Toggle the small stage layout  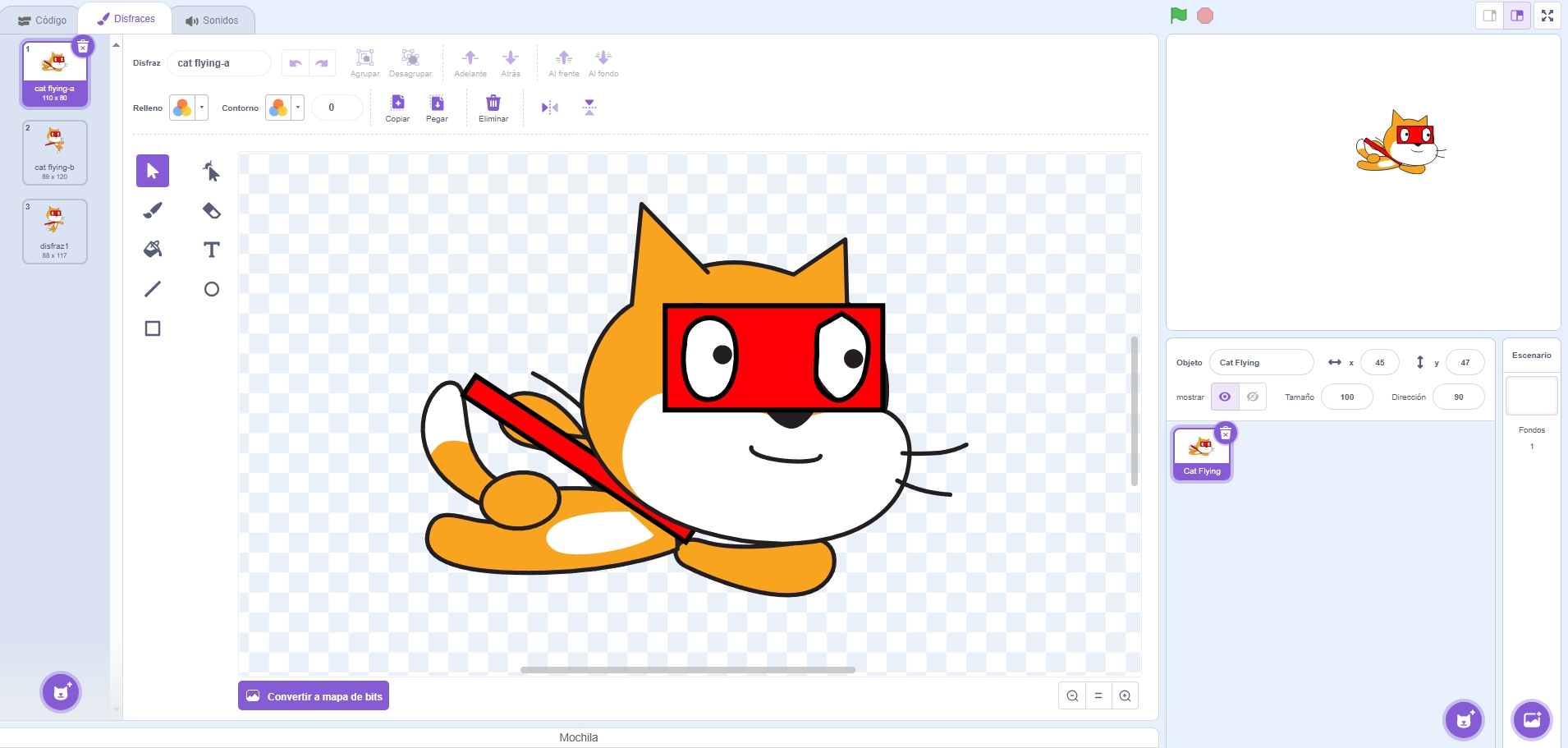pyautogui.click(x=1489, y=16)
